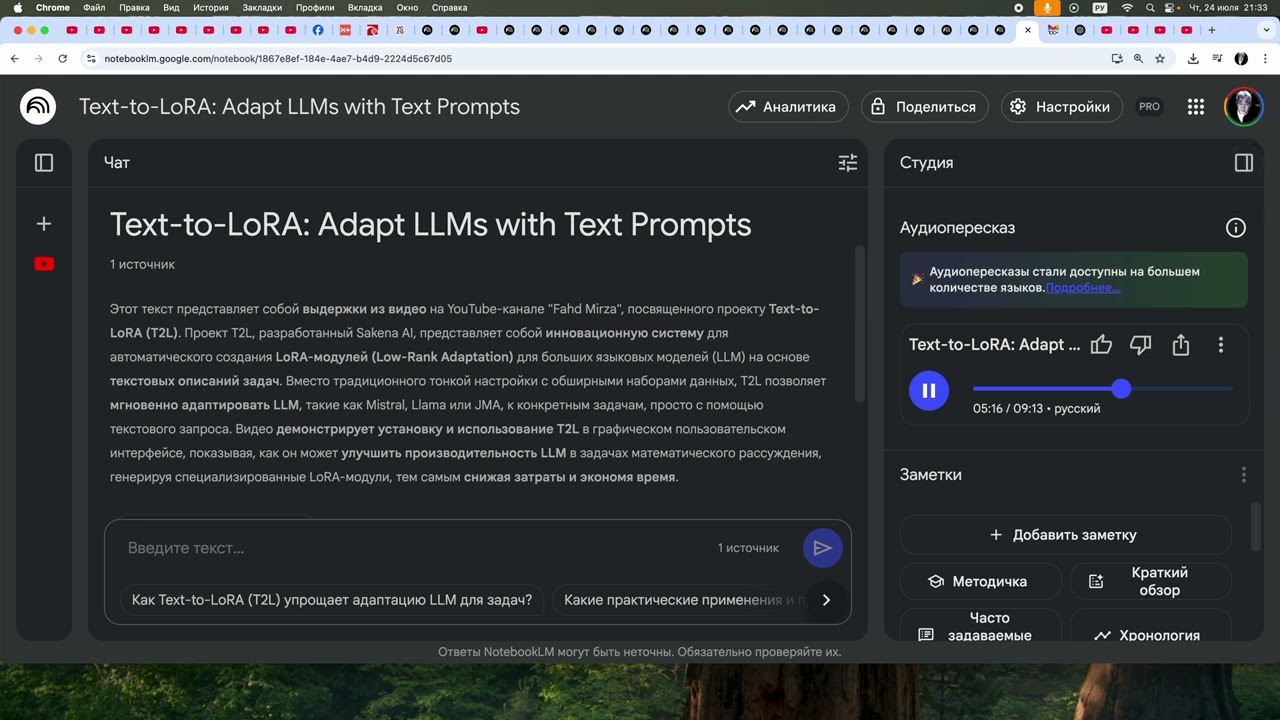Focus the Введите текст chat input
Image resolution: width=1280 pixels, height=720 pixels.
pyautogui.click(x=415, y=548)
